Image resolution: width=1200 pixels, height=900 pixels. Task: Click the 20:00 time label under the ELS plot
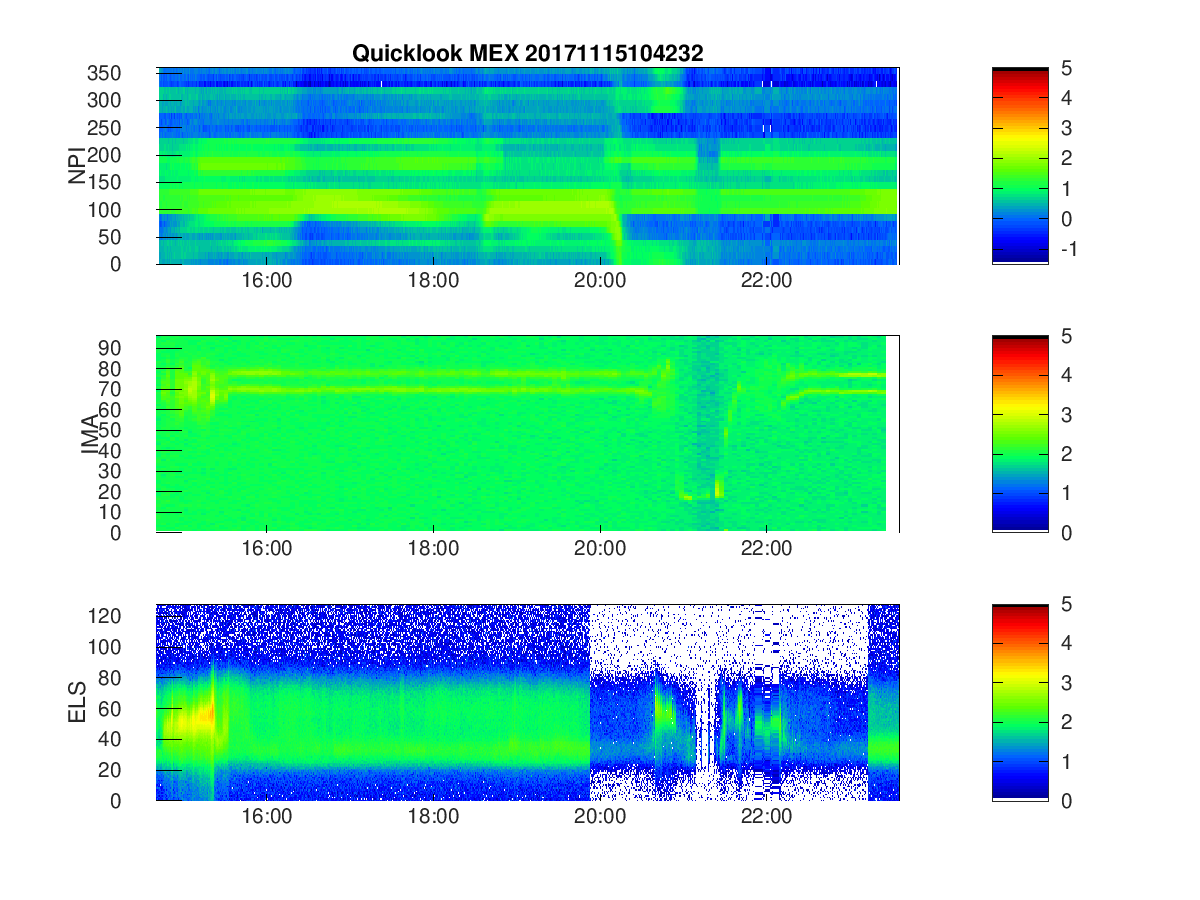(x=600, y=818)
